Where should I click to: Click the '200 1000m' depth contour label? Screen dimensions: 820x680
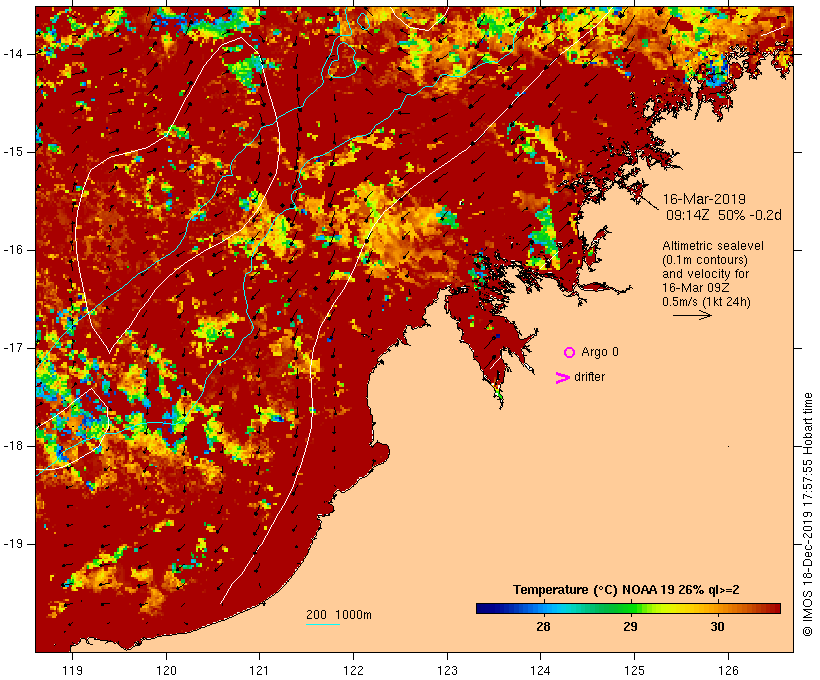339,615
